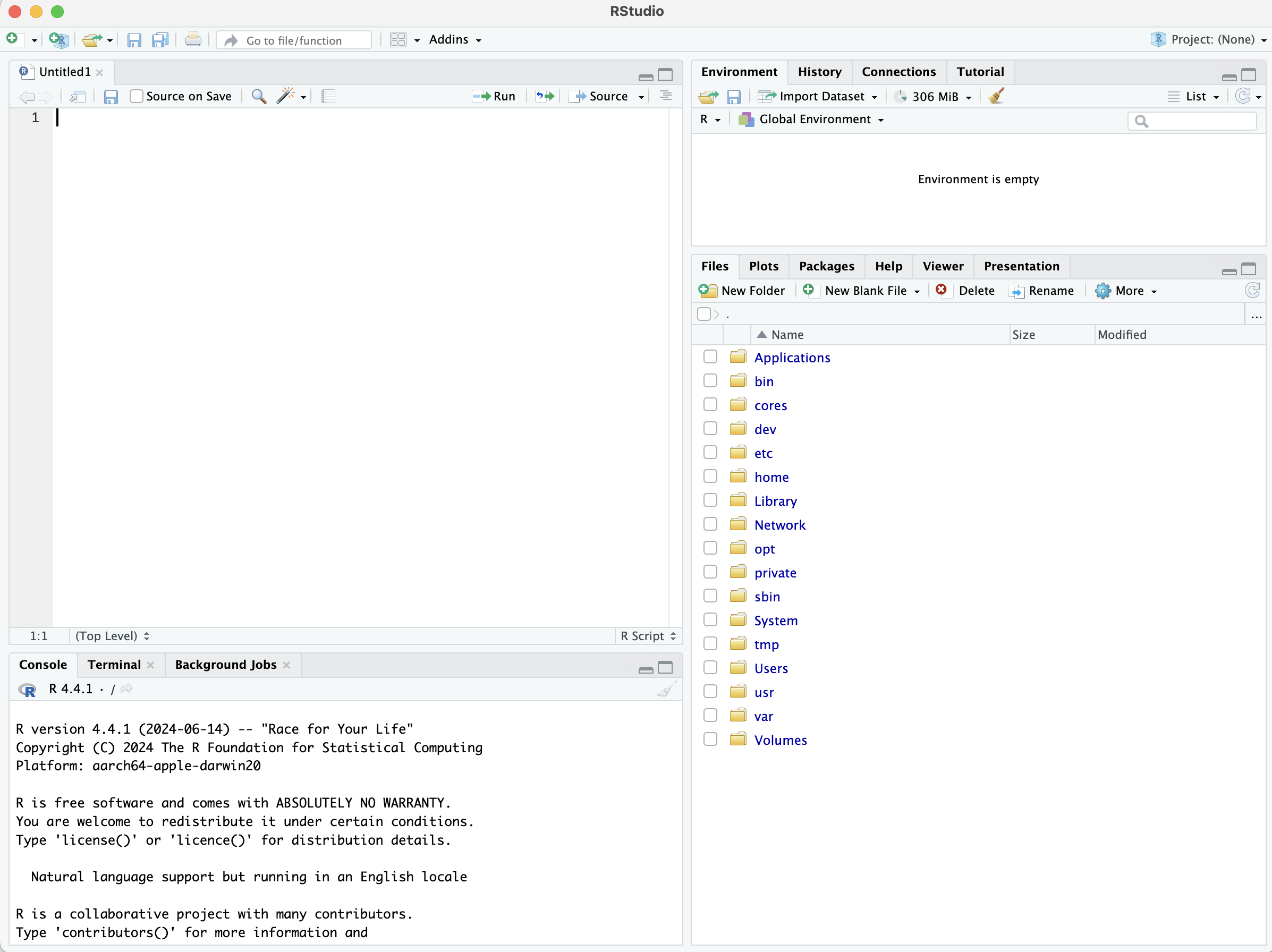The height and width of the screenshot is (952, 1272).
Task: Select the Volumes folder checkbox
Action: click(710, 739)
